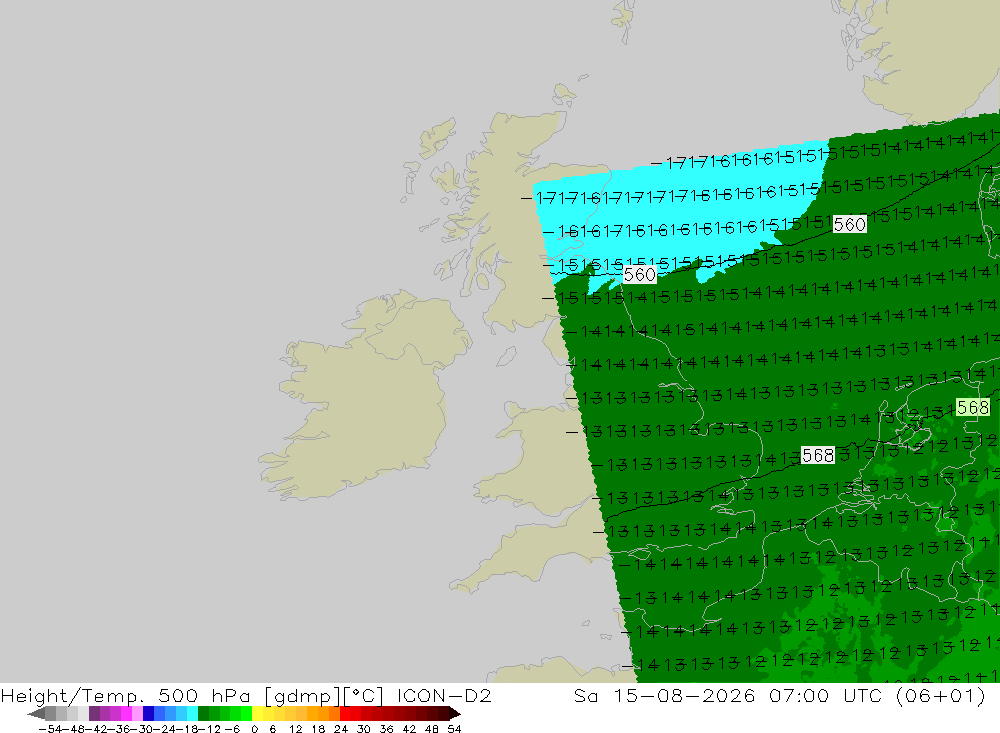Click the pale pink swatch on the scale
This screenshot has width=1000, height=733.
(137, 713)
